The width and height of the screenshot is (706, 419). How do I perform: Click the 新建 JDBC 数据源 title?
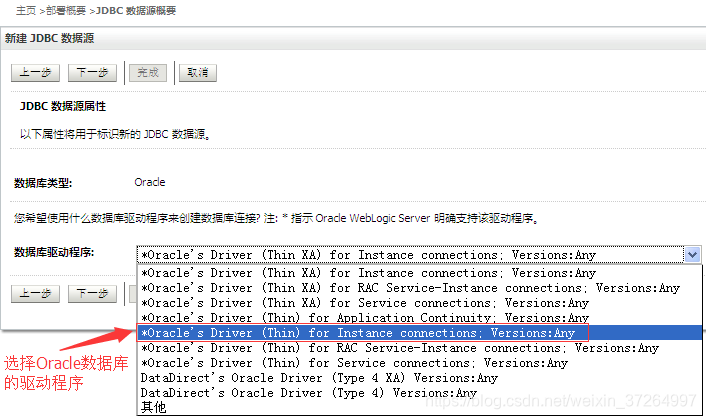coord(50,38)
